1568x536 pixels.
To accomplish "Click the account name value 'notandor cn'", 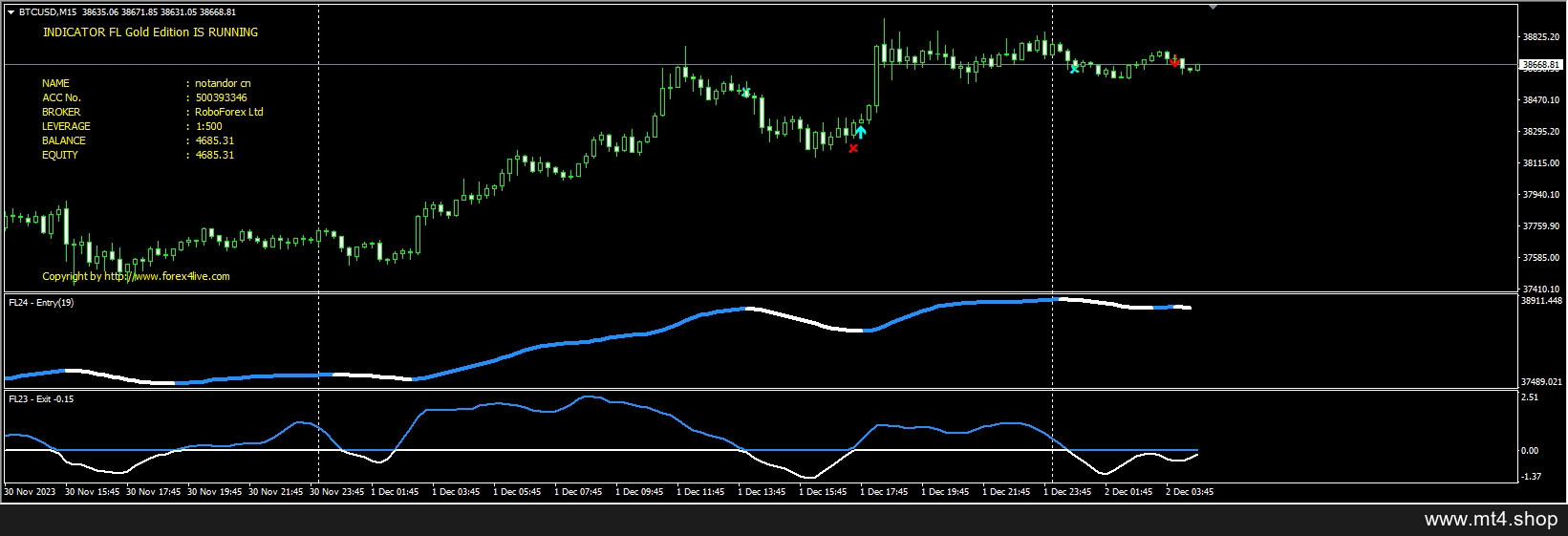I will [x=223, y=83].
